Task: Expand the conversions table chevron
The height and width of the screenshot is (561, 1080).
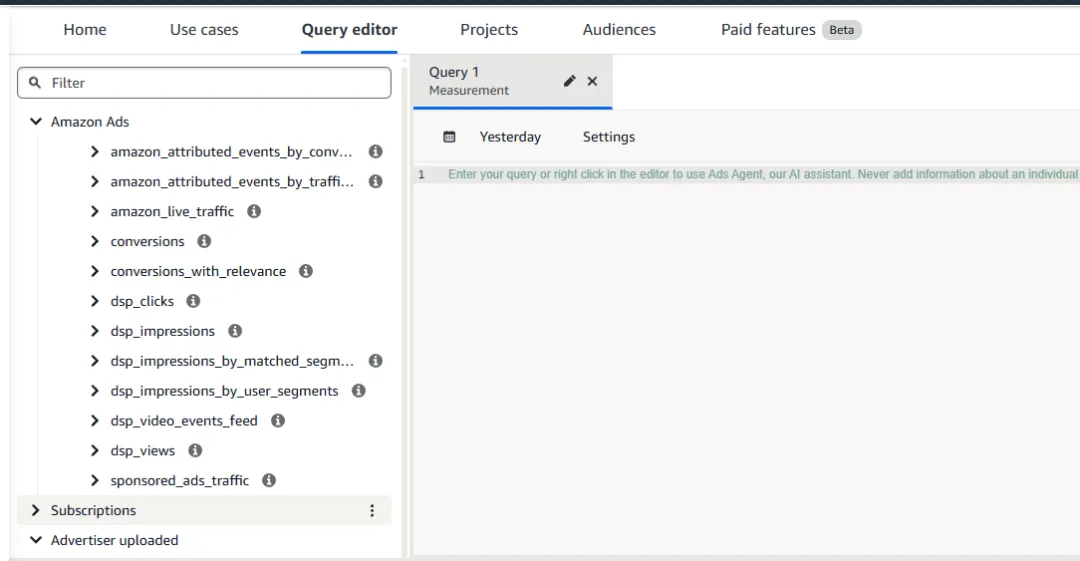Action: [95, 241]
